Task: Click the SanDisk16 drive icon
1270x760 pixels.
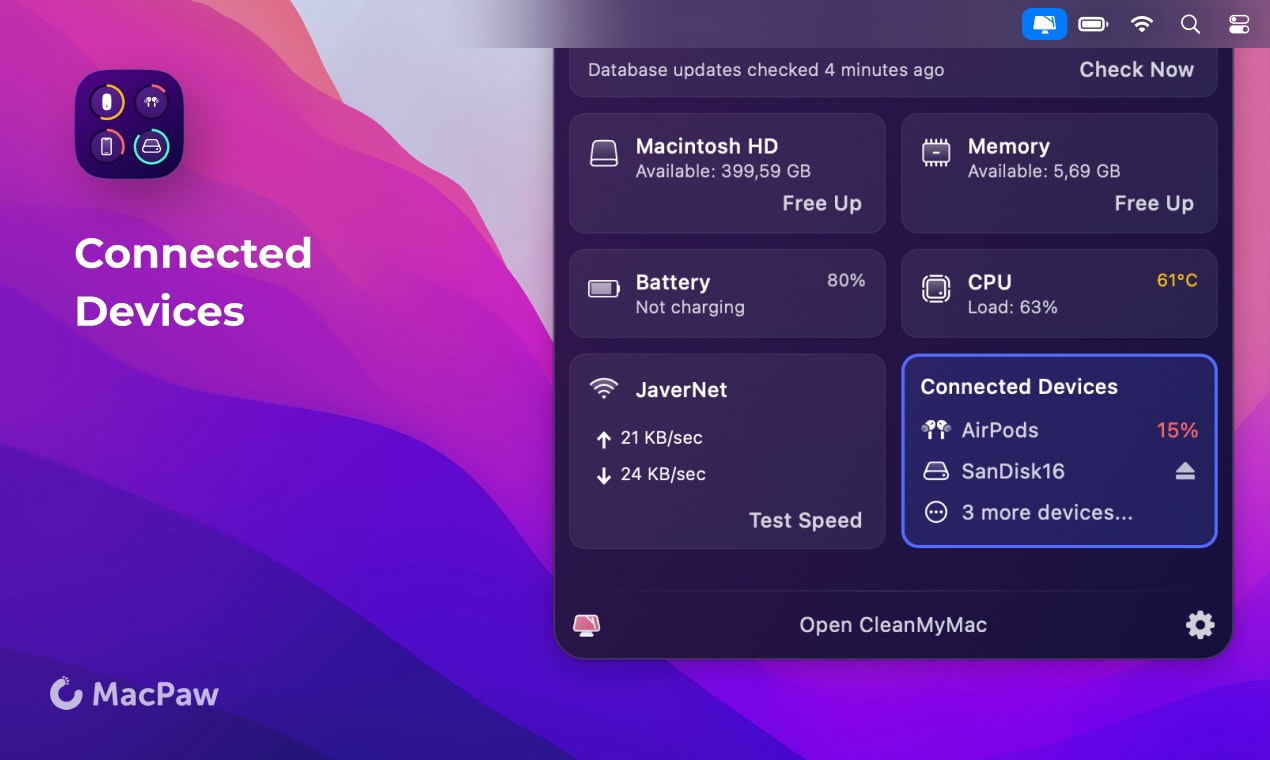Action: [936, 471]
